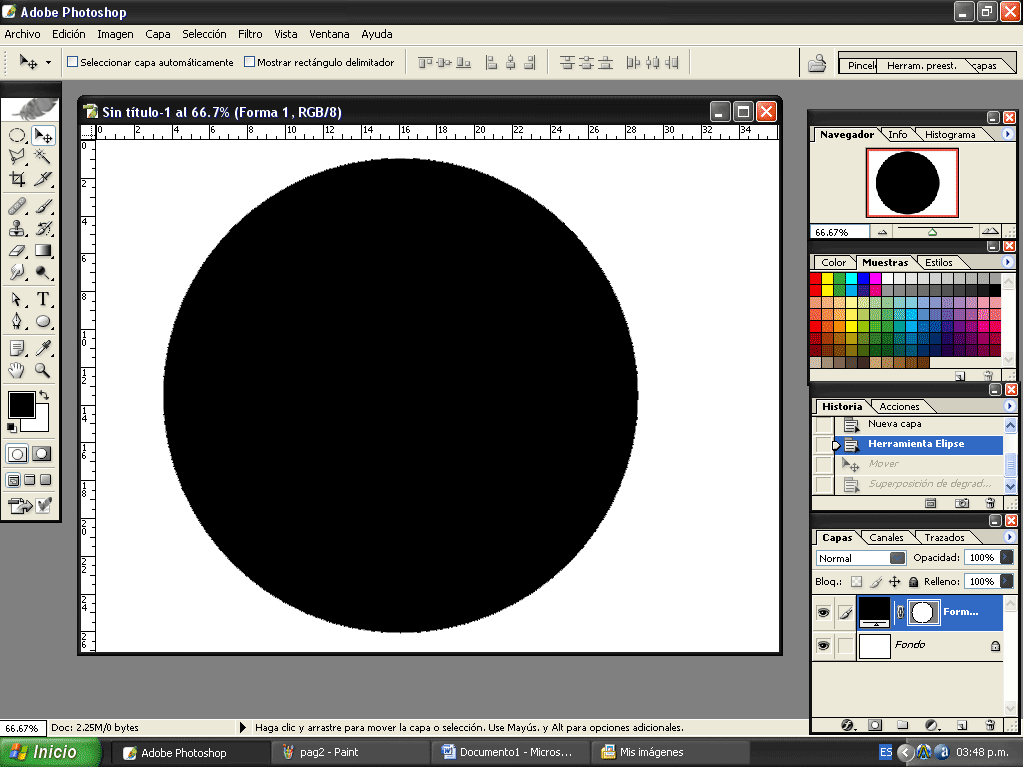Open the layer styles menu in Capas panel
Viewport: 1024px width, 768px height.
[848, 724]
